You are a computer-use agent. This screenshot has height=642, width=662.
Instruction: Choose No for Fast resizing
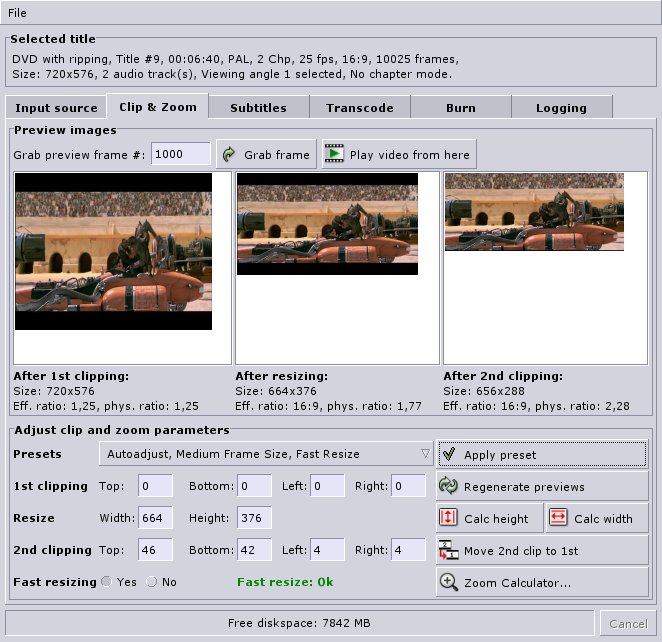tap(152, 582)
